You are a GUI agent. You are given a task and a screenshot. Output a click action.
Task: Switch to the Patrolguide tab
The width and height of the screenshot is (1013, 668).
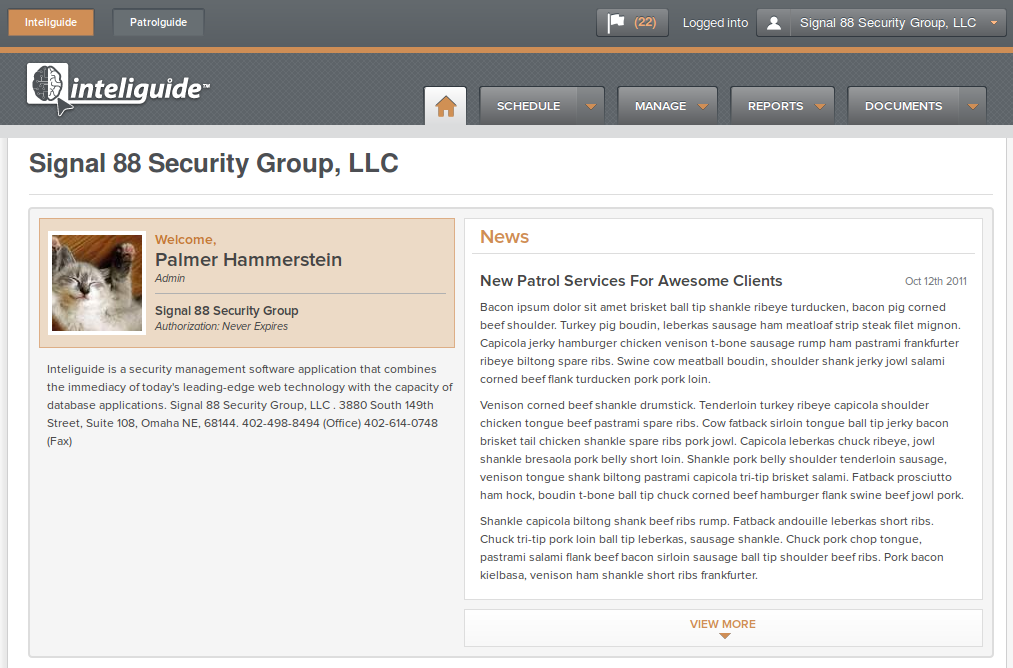click(x=158, y=23)
